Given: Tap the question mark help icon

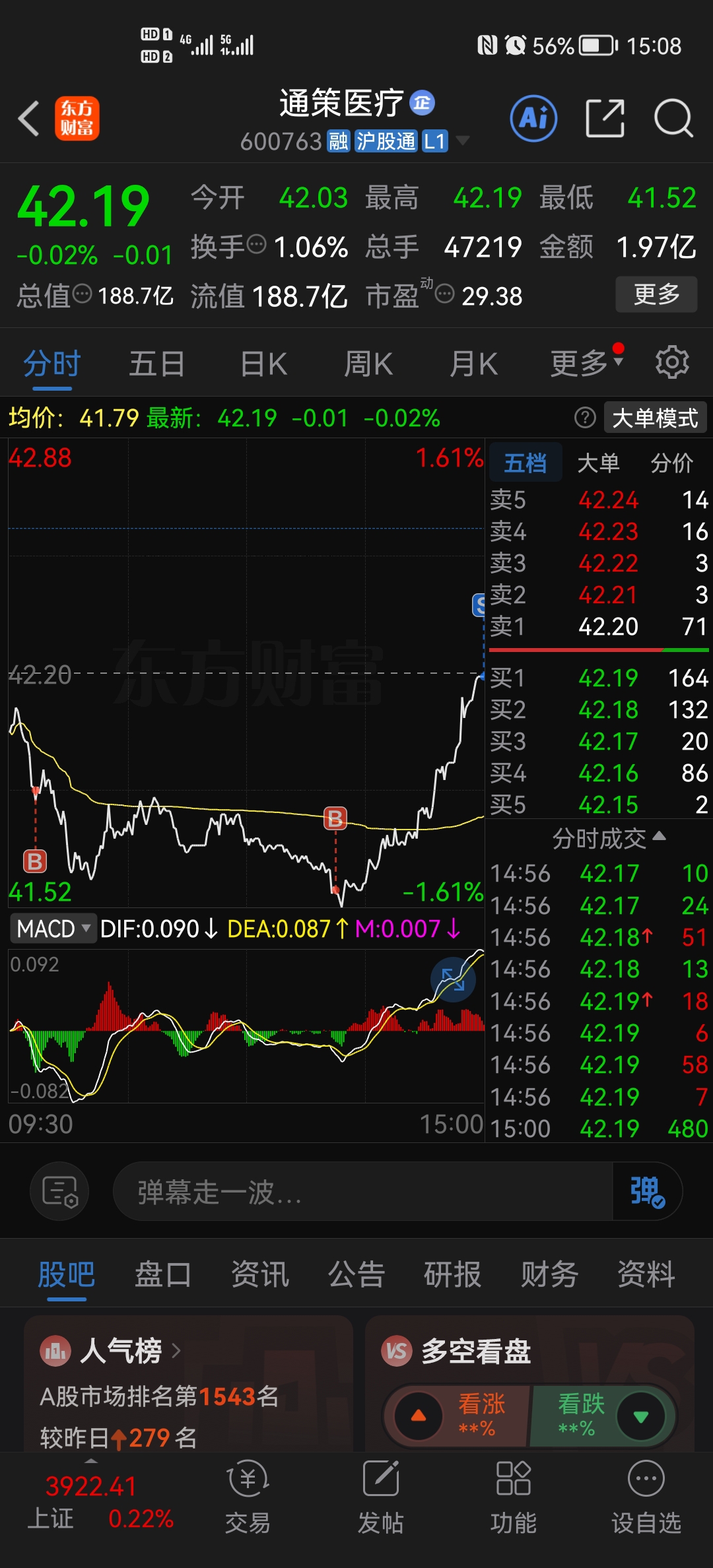Looking at the screenshot, I should coord(585,418).
